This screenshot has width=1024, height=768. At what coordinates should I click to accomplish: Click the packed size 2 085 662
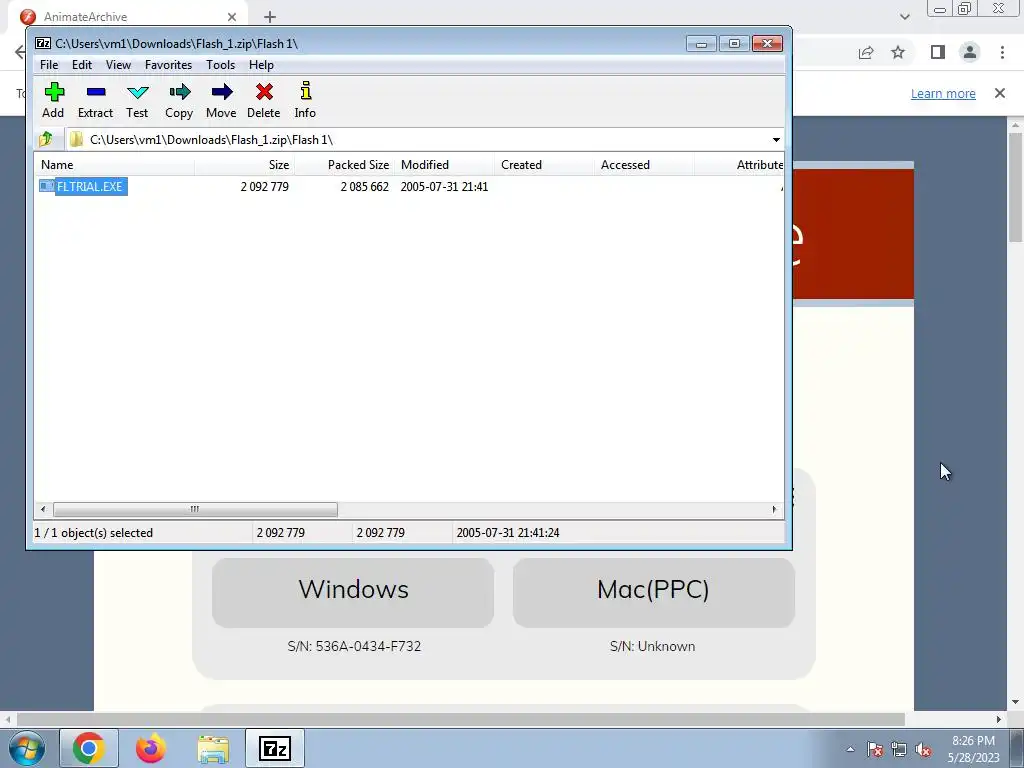tap(364, 187)
